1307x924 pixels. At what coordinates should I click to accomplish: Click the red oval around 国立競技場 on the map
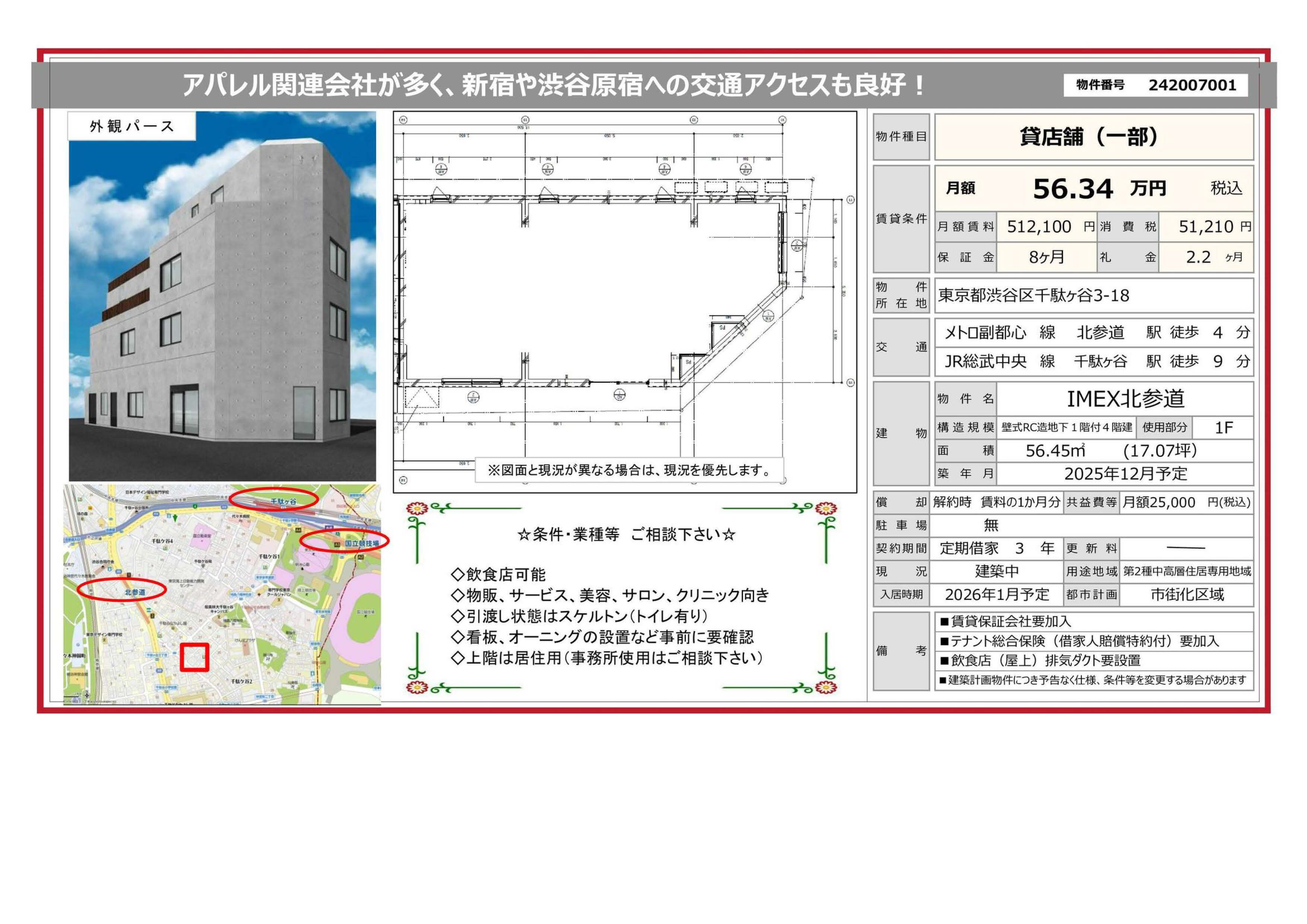click(344, 541)
